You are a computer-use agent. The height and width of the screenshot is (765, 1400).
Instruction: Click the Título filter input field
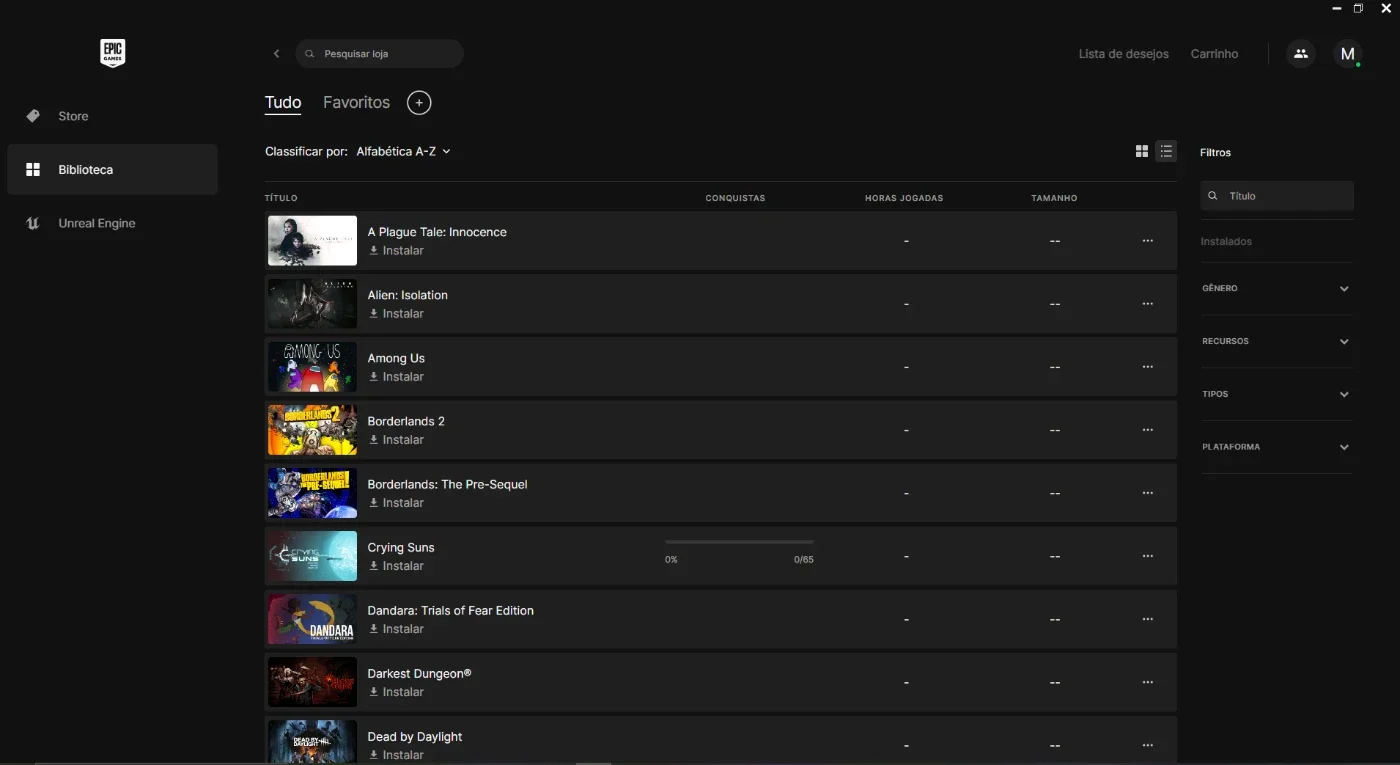tap(1277, 196)
